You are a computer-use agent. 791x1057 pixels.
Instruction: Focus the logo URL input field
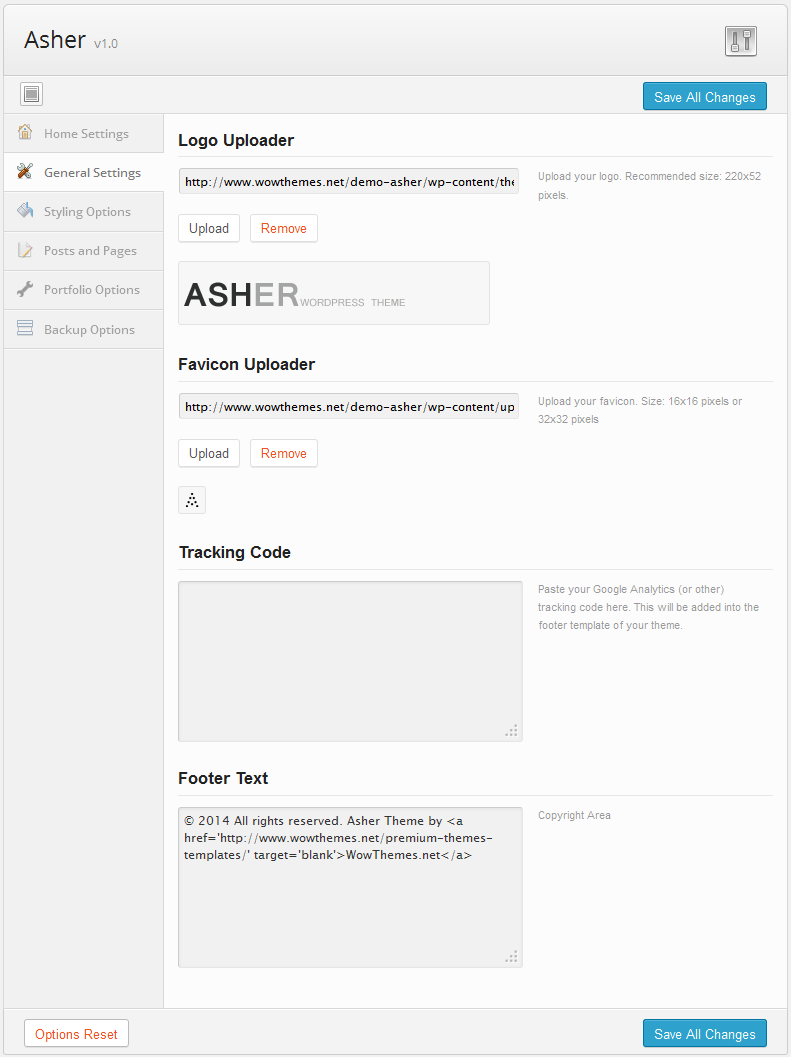click(349, 181)
